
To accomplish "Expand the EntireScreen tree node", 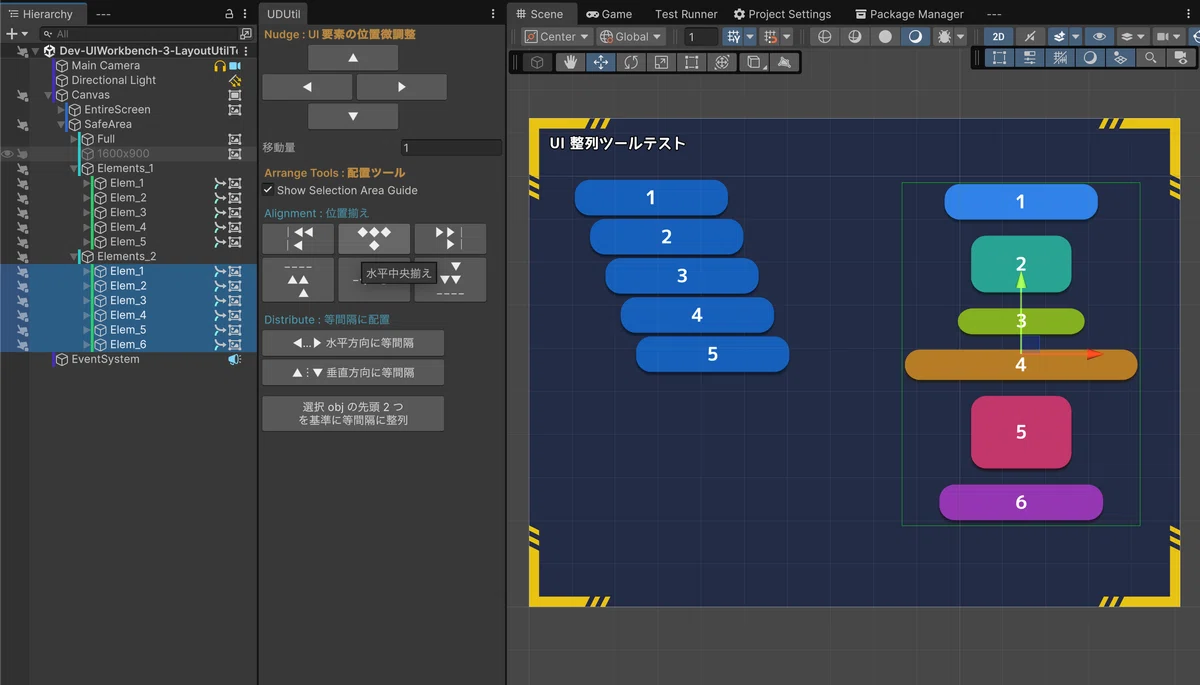I will click(x=61, y=110).
